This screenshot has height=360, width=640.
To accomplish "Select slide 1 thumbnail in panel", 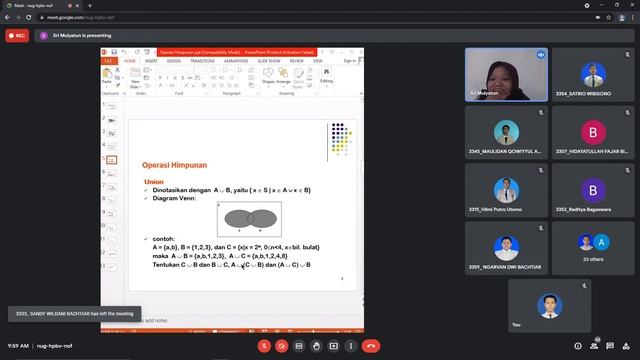I will [x=111, y=107].
